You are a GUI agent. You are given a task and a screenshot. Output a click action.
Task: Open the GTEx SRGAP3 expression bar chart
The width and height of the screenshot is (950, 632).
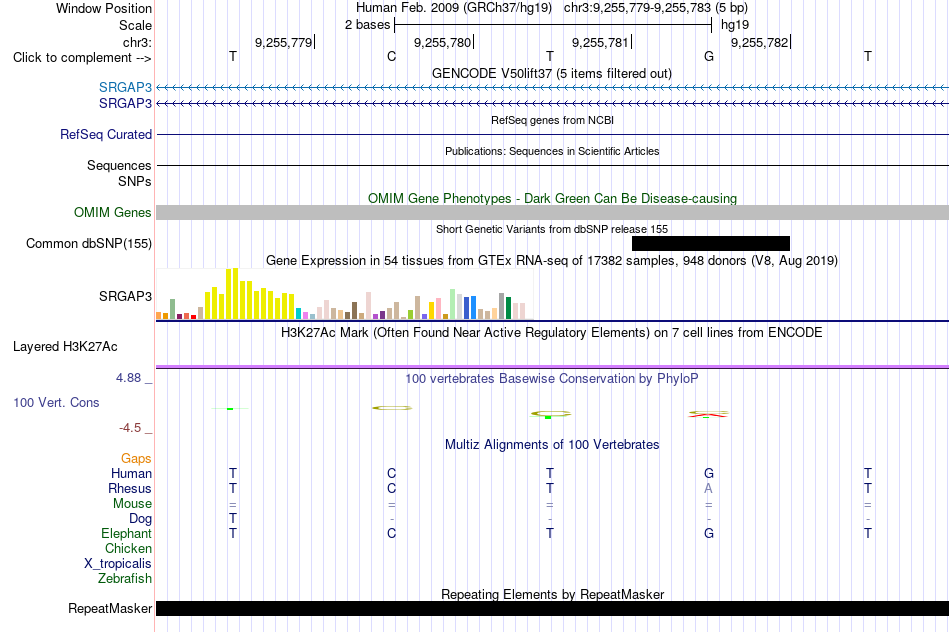coord(344,294)
